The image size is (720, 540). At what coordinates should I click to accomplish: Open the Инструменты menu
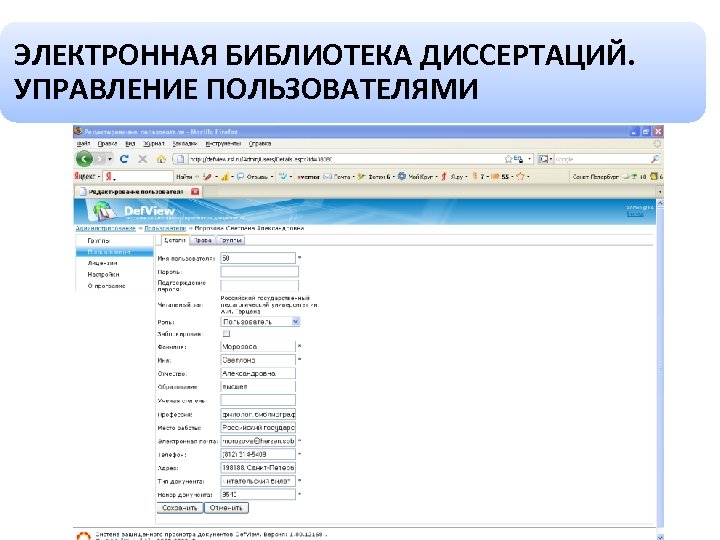click(x=223, y=143)
